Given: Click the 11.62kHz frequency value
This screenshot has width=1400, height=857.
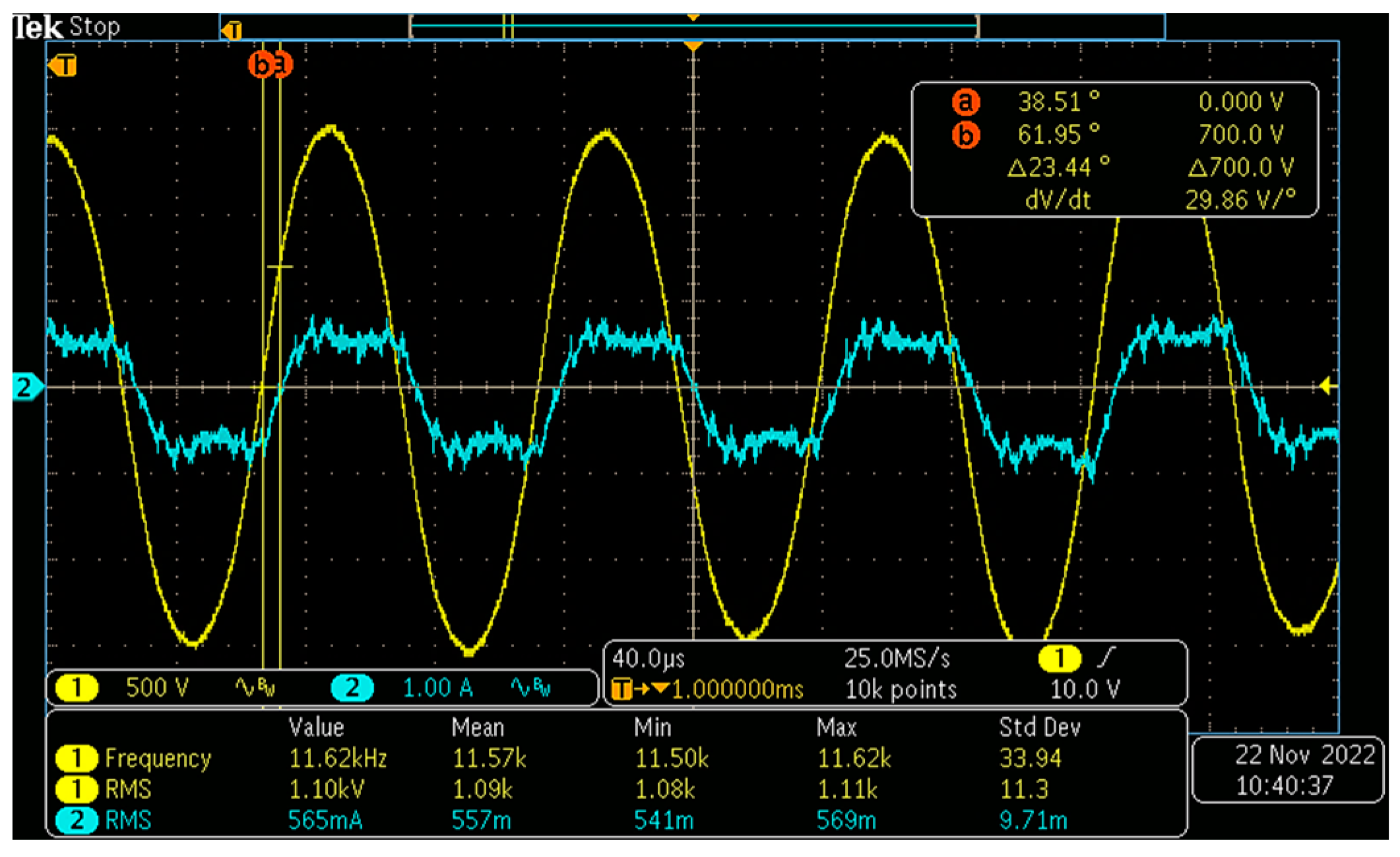Looking at the screenshot, I should click(338, 759).
